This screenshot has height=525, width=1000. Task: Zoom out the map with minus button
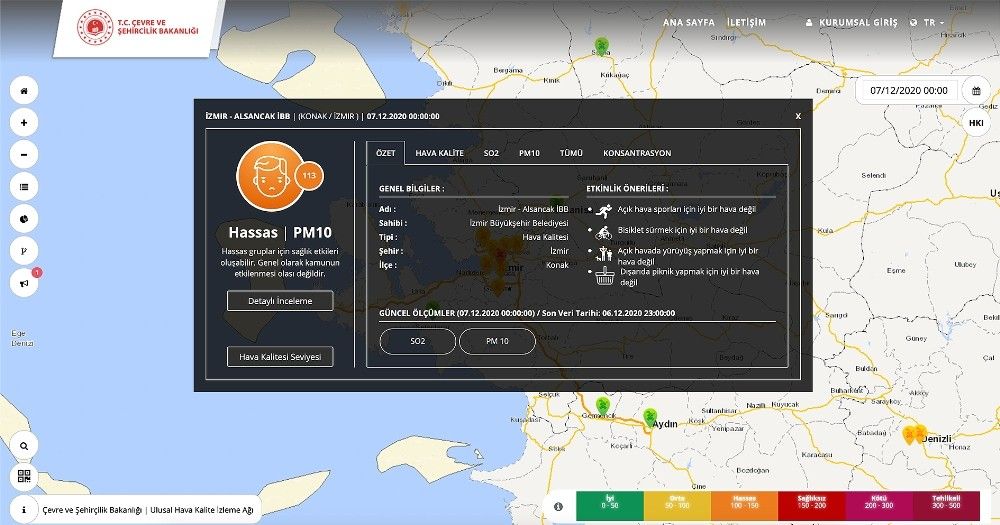[23, 154]
